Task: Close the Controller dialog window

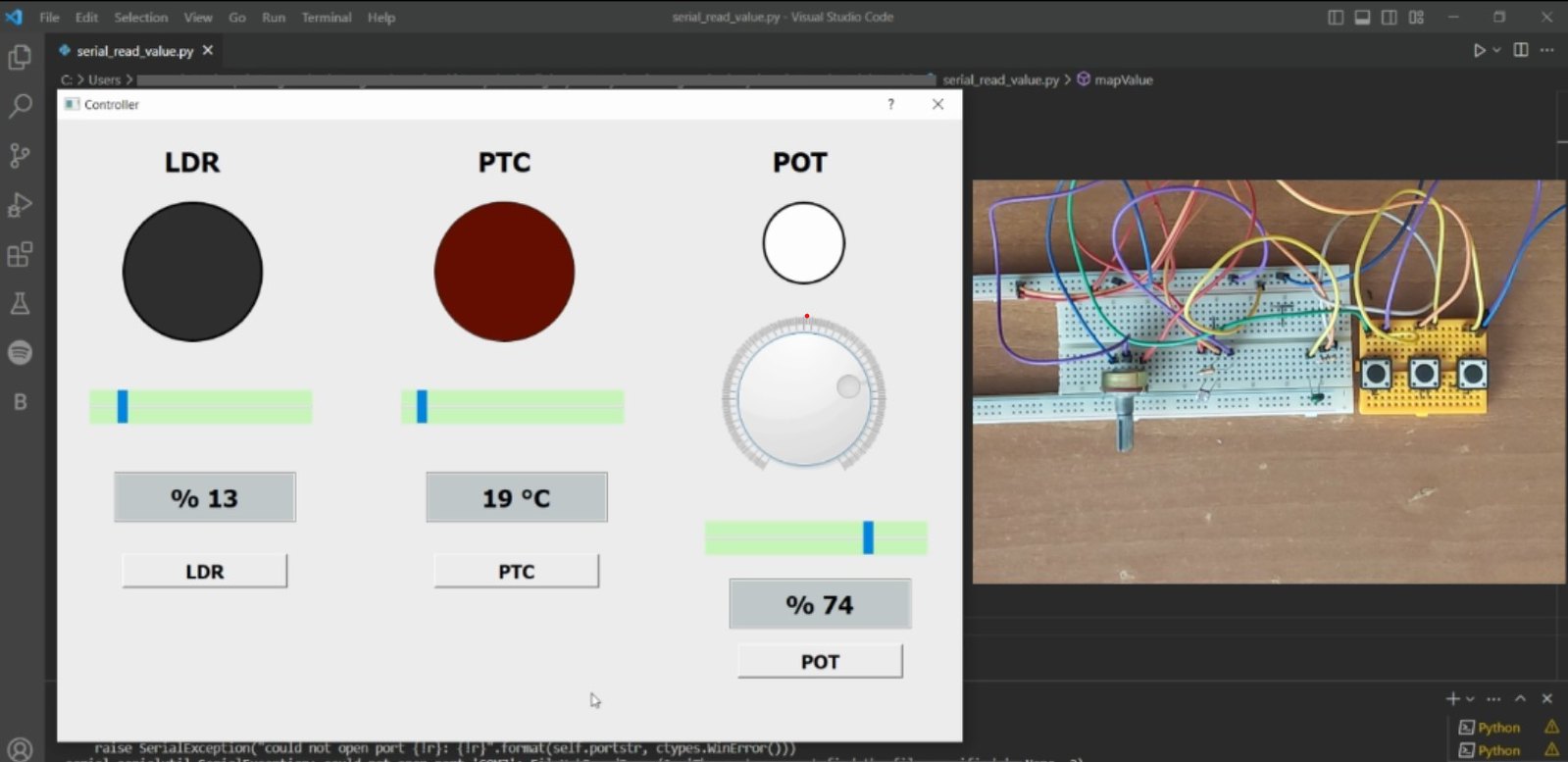Action: pyautogui.click(x=937, y=104)
